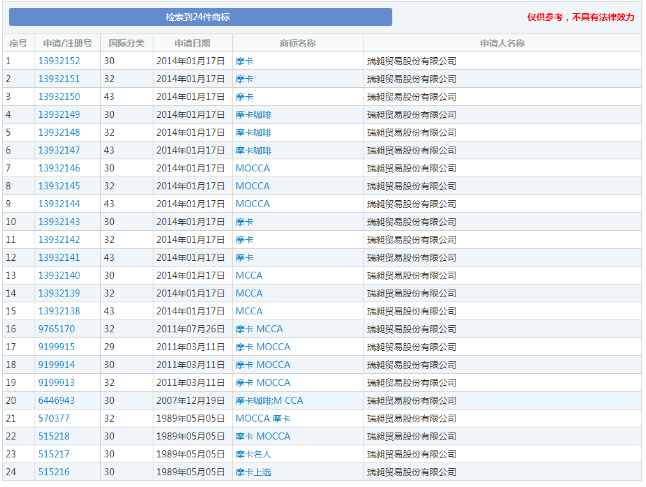Click trademark 摩卡名人 in row 23

253,454
